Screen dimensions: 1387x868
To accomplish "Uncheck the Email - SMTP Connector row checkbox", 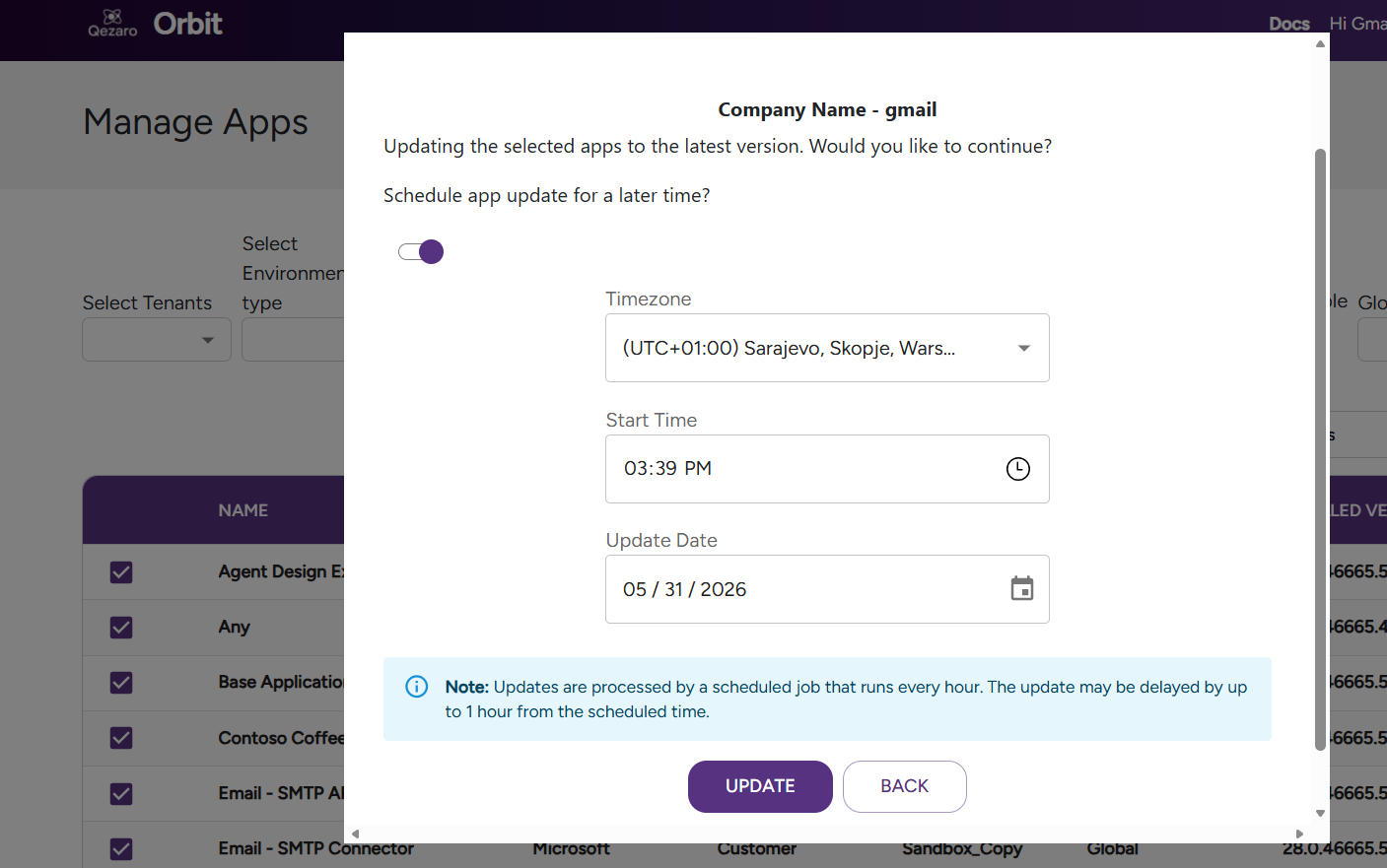I will (x=121, y=849).
